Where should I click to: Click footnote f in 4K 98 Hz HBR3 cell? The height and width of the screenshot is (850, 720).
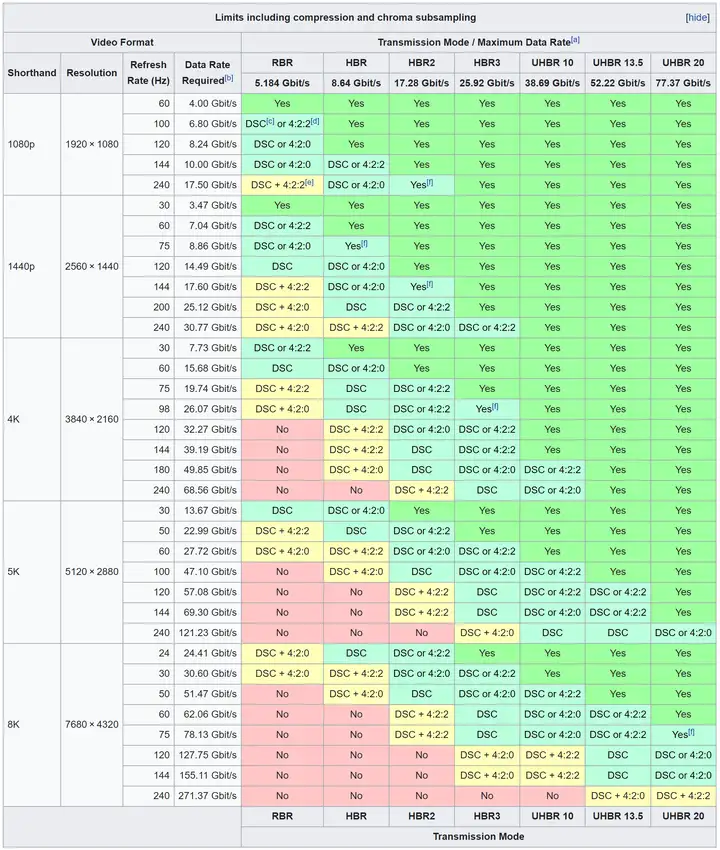[494, 407]
